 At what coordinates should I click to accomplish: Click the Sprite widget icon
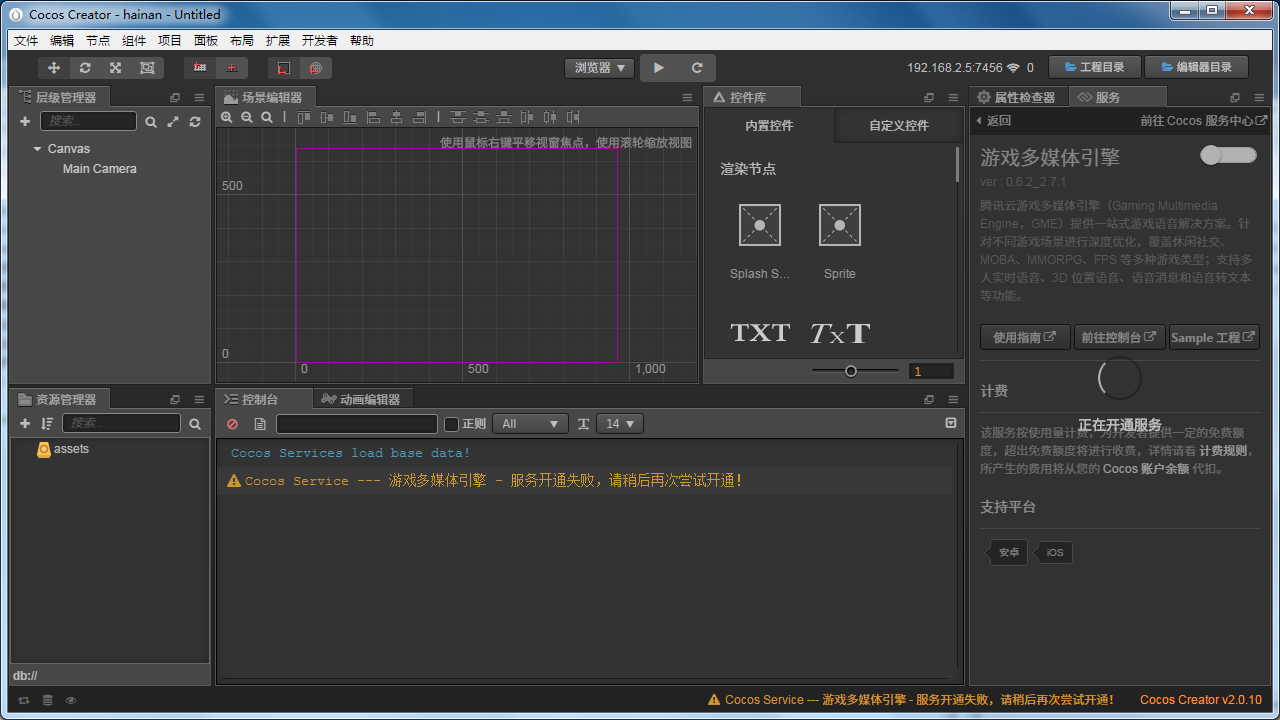tap(840, 225)
